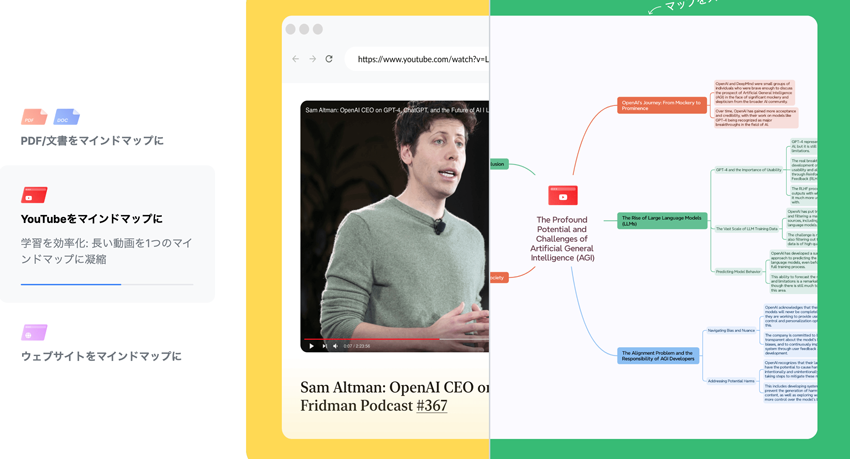Select The Alignment Problem blue node
The image size is (850, 459).
[x=658, y=355]
